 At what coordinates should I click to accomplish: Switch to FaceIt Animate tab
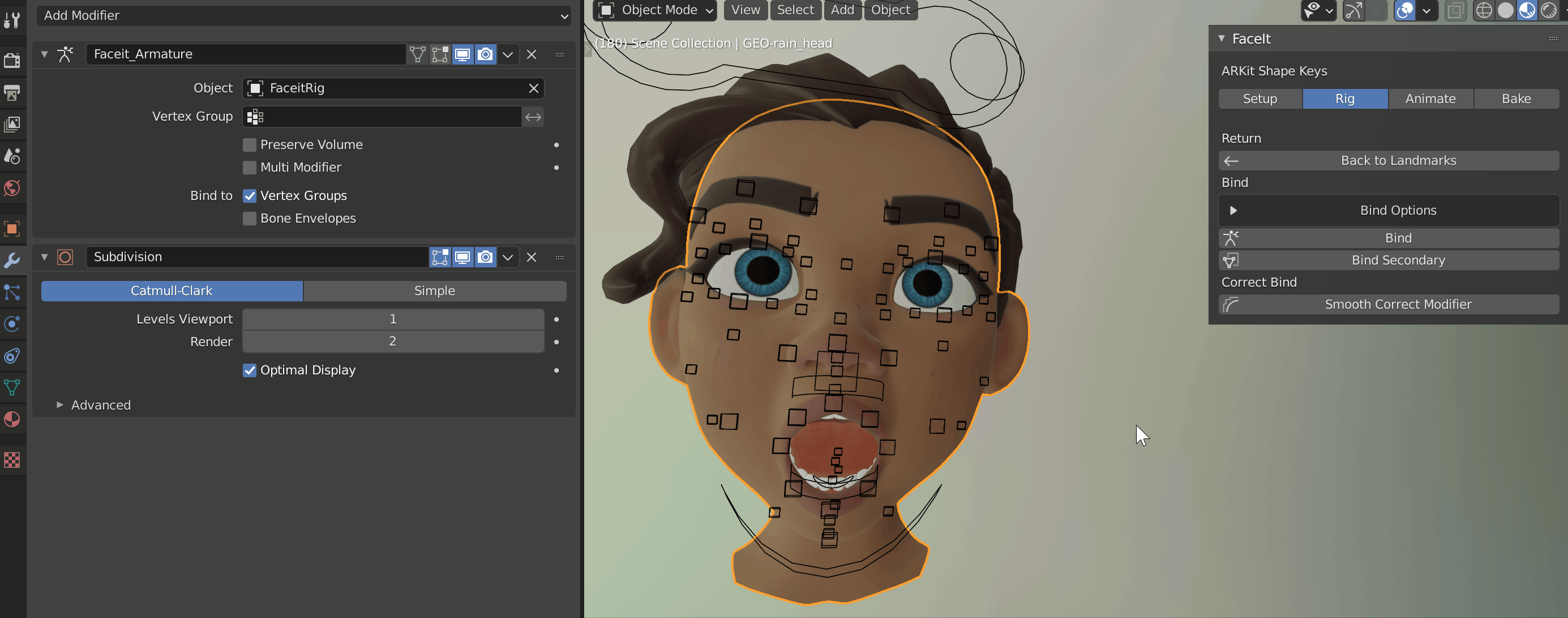[x=1430, y=99]
